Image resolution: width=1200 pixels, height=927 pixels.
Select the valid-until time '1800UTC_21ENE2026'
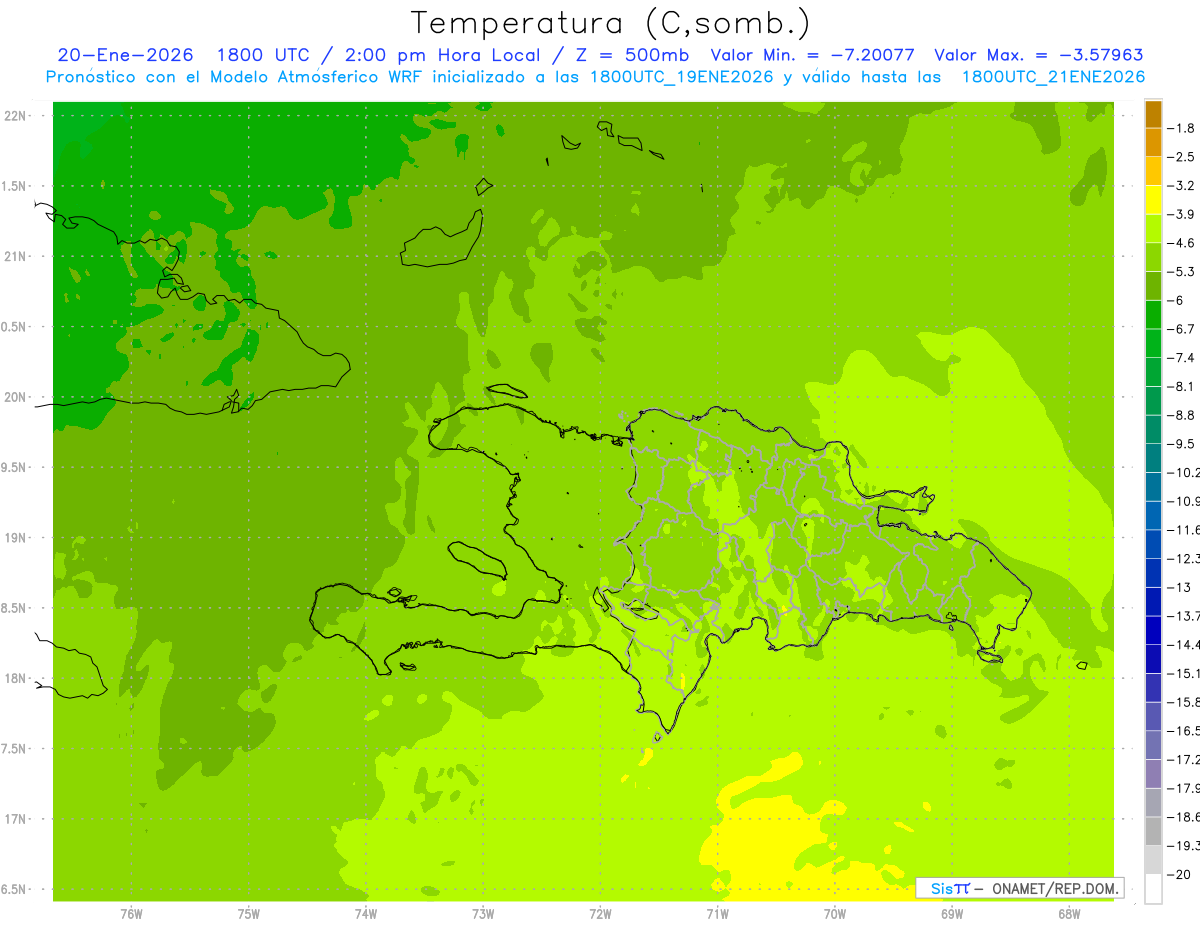tap(1054, 76)
